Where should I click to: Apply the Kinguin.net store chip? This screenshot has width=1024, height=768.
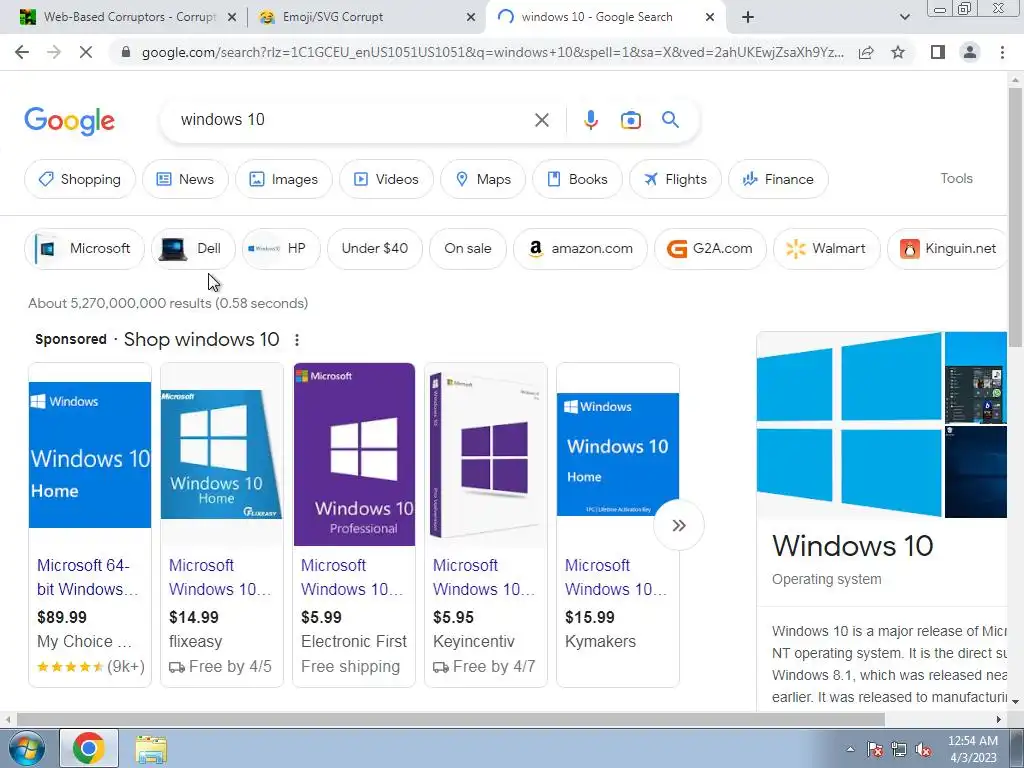tap(947, 248)
